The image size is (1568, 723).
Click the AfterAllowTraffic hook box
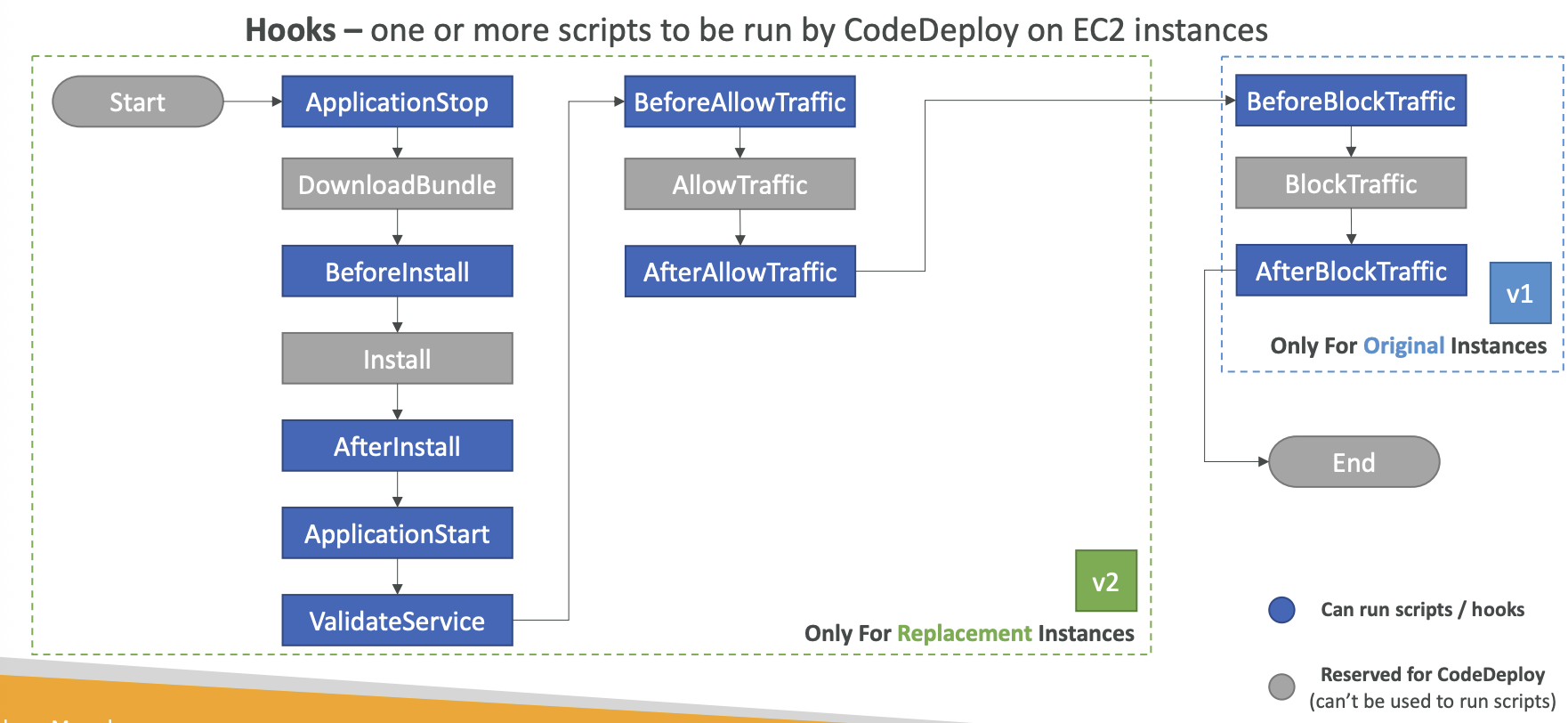pyautogui.click(x=740, y=272)
